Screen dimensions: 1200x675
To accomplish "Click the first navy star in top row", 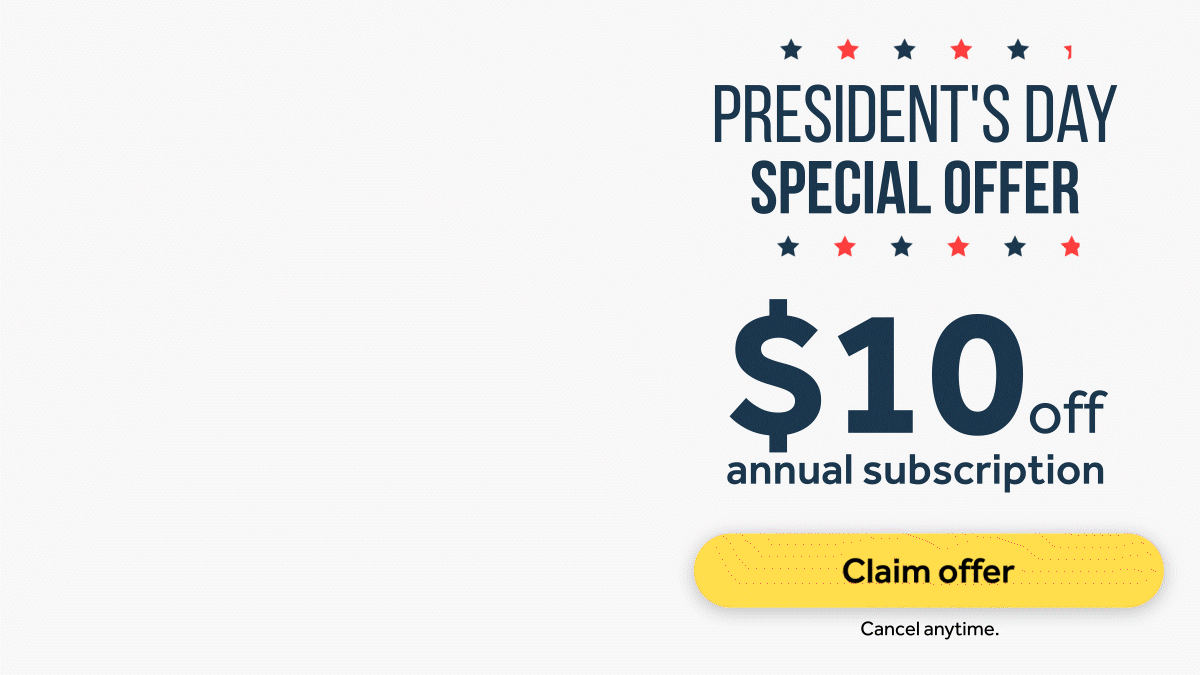I will pos(791,49).
